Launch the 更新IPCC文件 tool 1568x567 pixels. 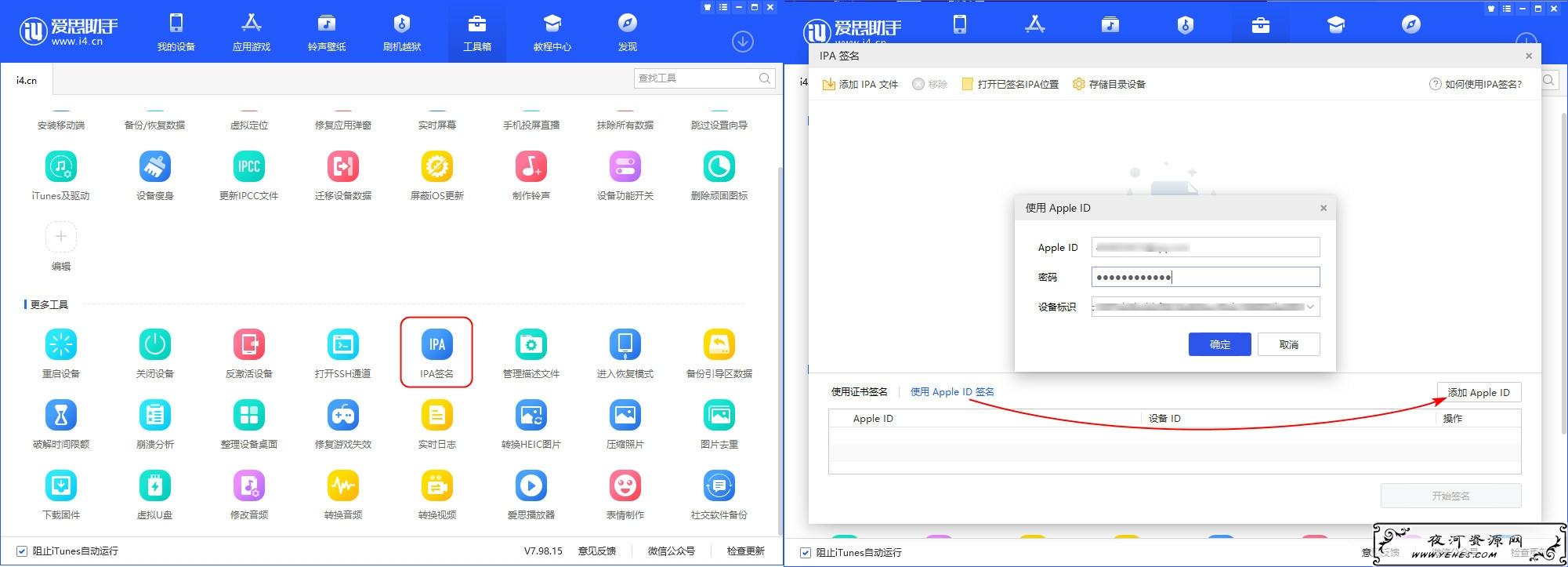[249, 166]
